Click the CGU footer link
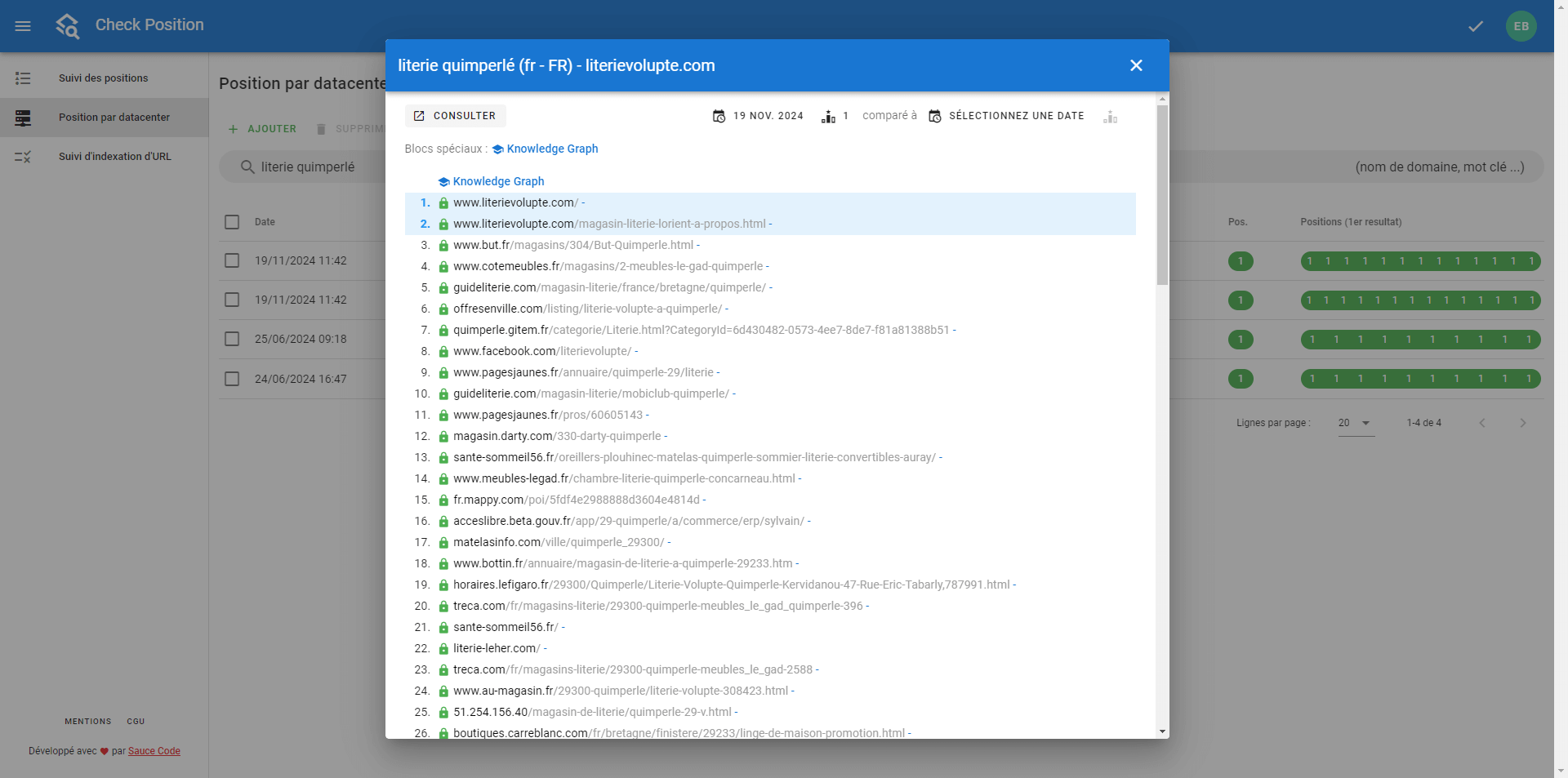This screenshot has width=1568, height=778. [136, 722]
